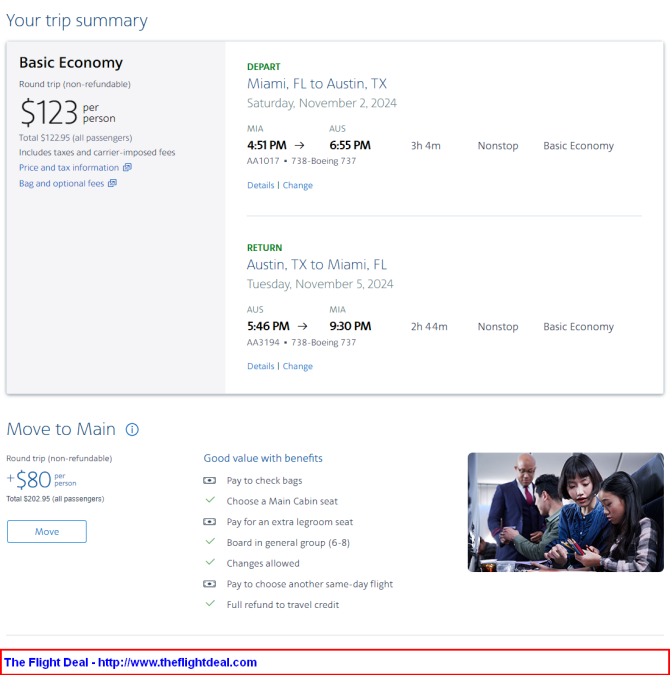Viewport: 670px width, 675px height.
Task: Change the return Austin to Miami flight
Action: click(x=298, y=366)
